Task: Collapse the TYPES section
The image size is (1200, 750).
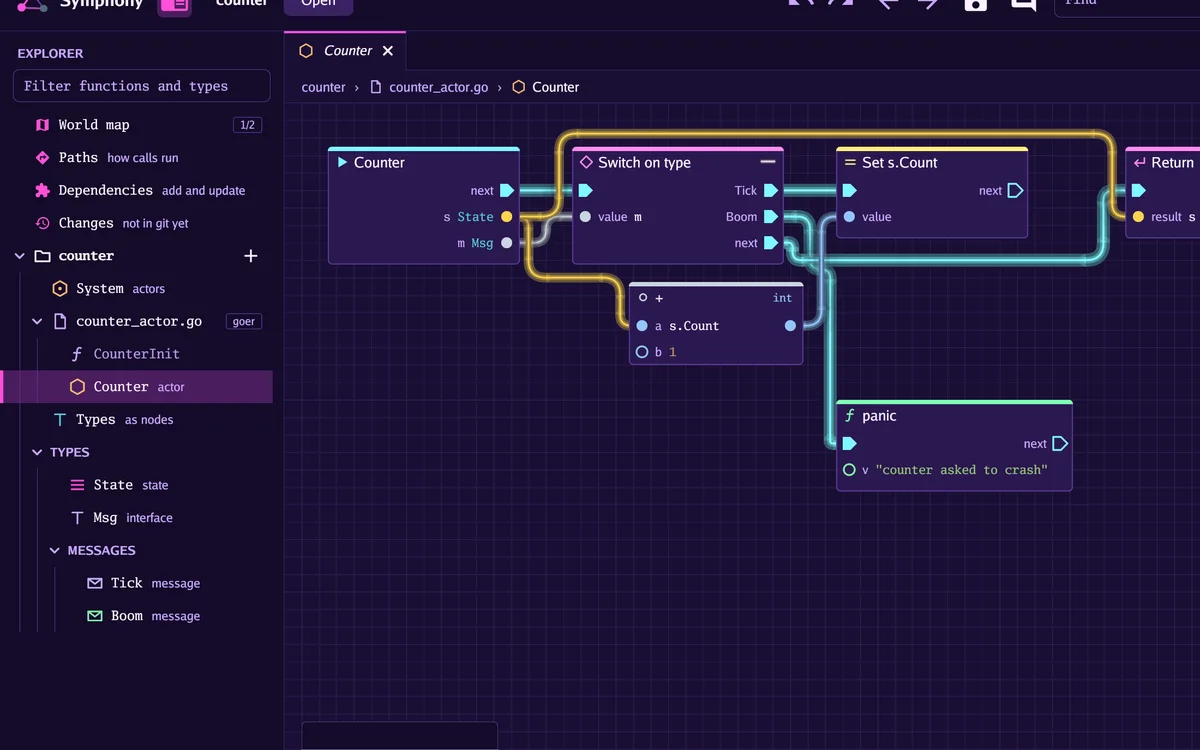Action: (37, 452)
